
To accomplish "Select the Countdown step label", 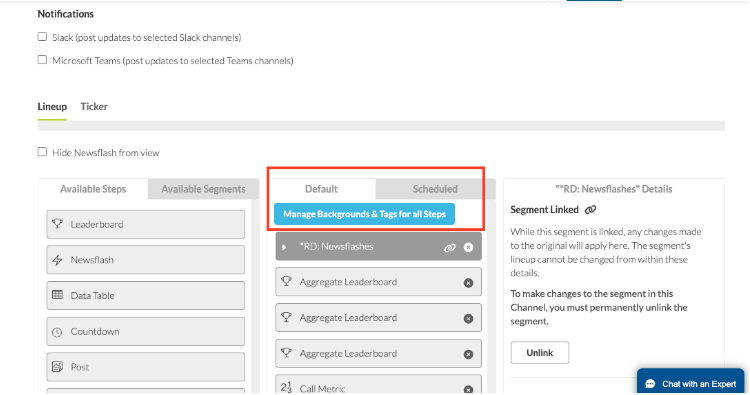I will coord(95,331).
